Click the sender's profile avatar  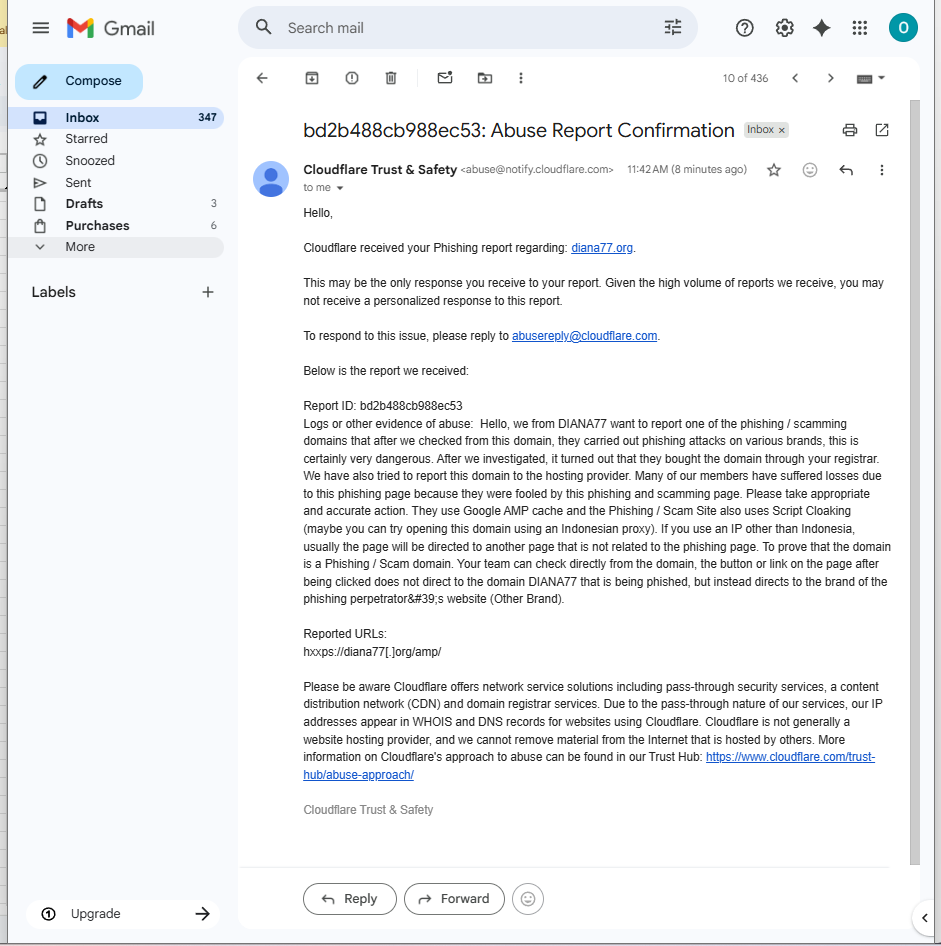click(271, 179)
